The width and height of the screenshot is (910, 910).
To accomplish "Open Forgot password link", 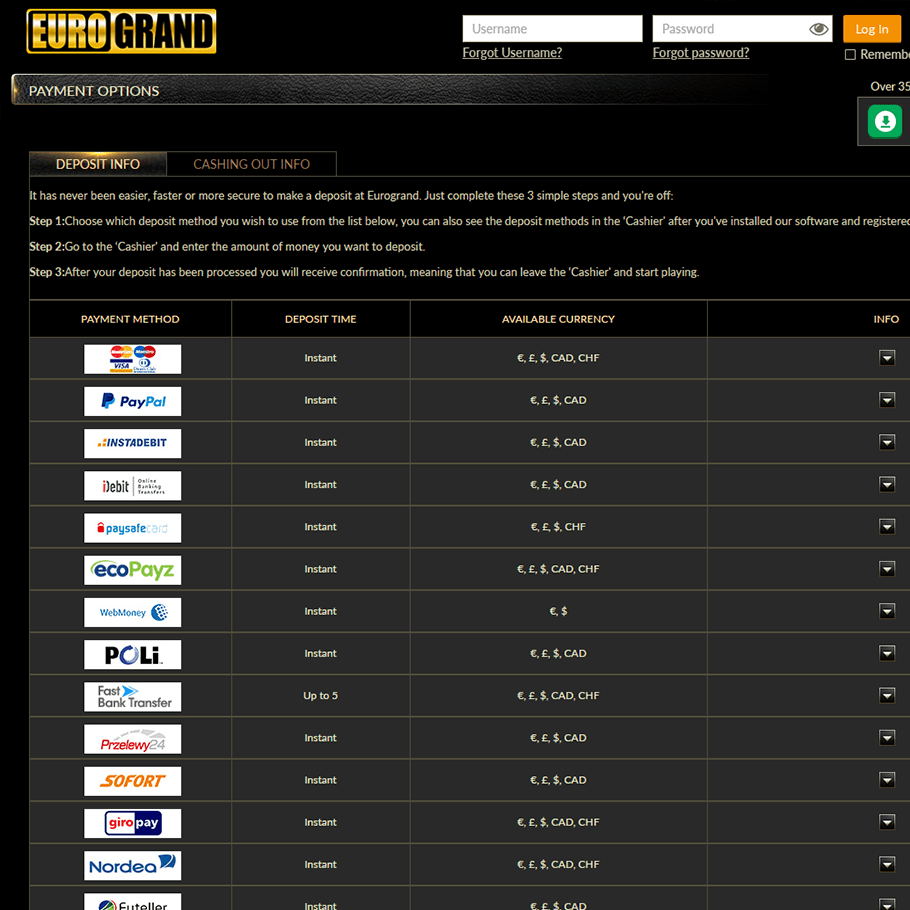I will (x=700, y=53).
